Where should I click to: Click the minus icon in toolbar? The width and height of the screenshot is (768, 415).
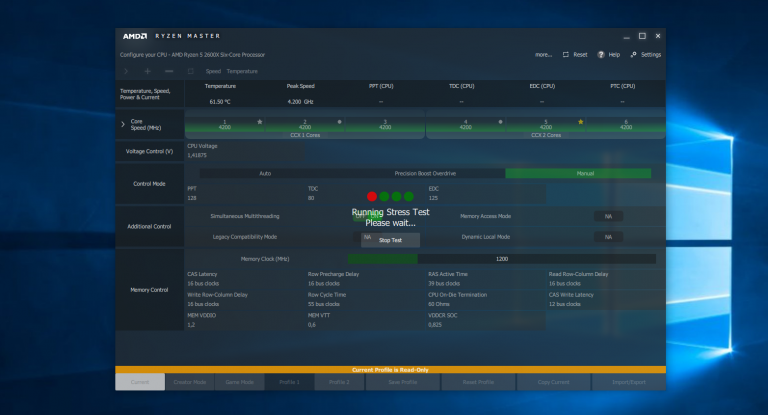(x=168, y=71)
